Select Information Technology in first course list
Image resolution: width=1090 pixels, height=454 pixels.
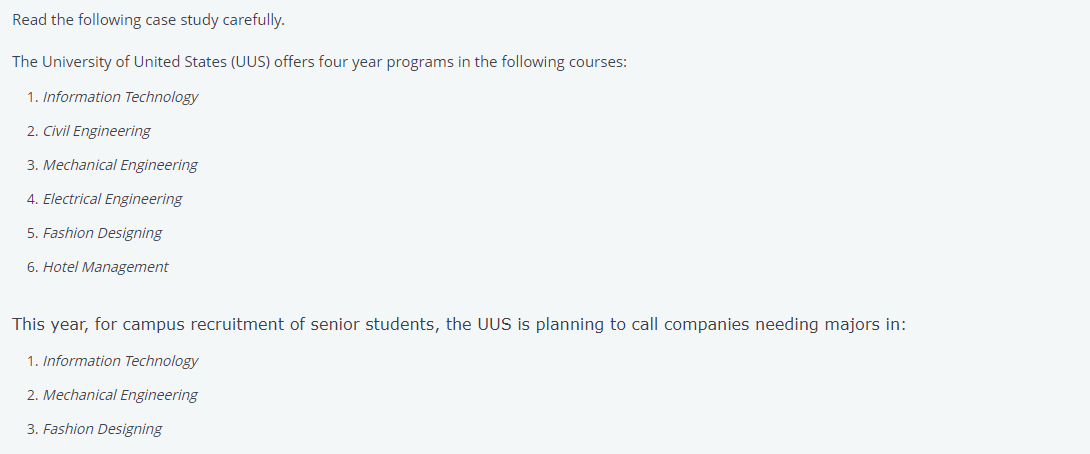120,97
